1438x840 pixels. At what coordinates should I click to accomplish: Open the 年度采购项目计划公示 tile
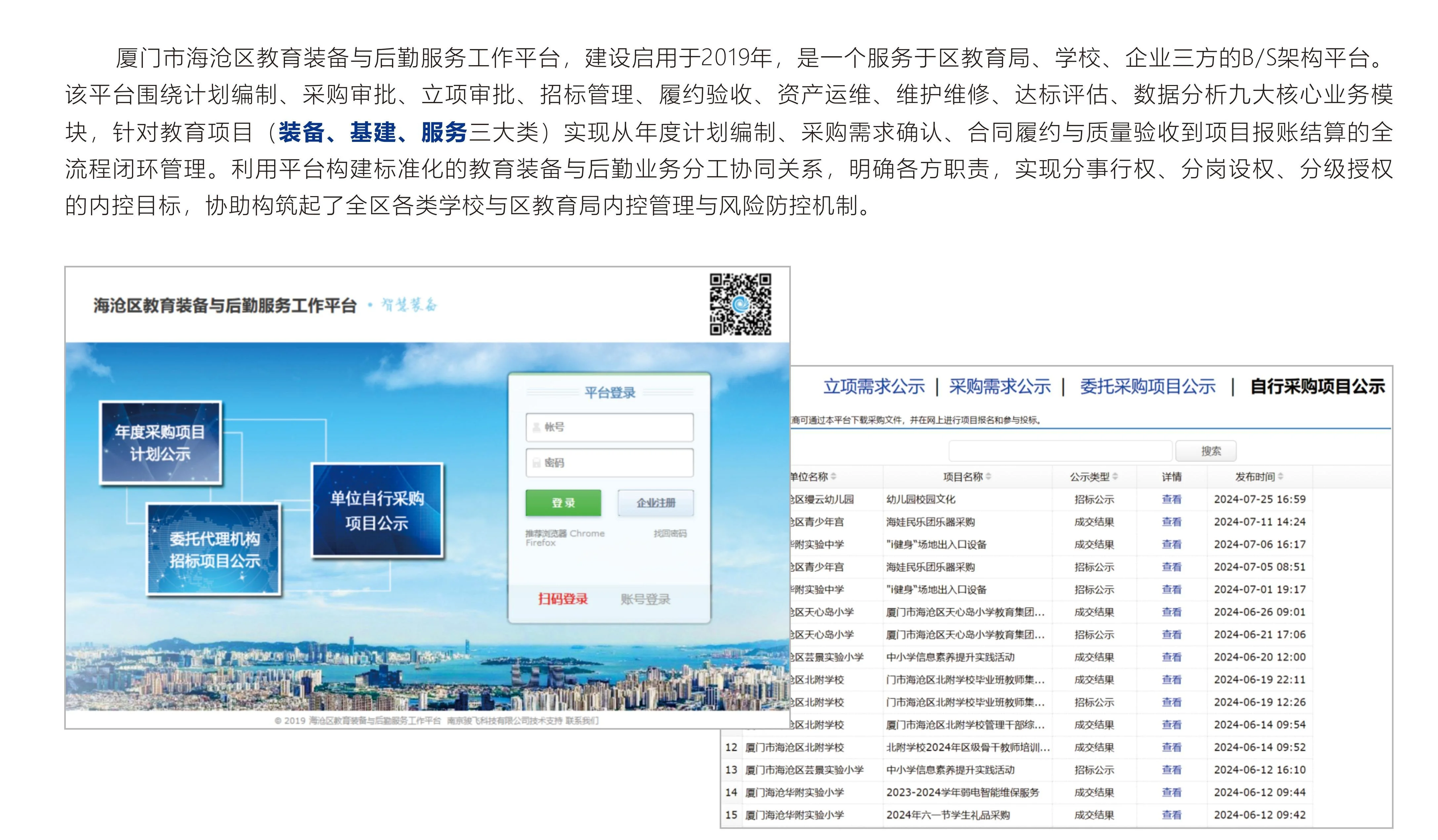click(160, 443)
